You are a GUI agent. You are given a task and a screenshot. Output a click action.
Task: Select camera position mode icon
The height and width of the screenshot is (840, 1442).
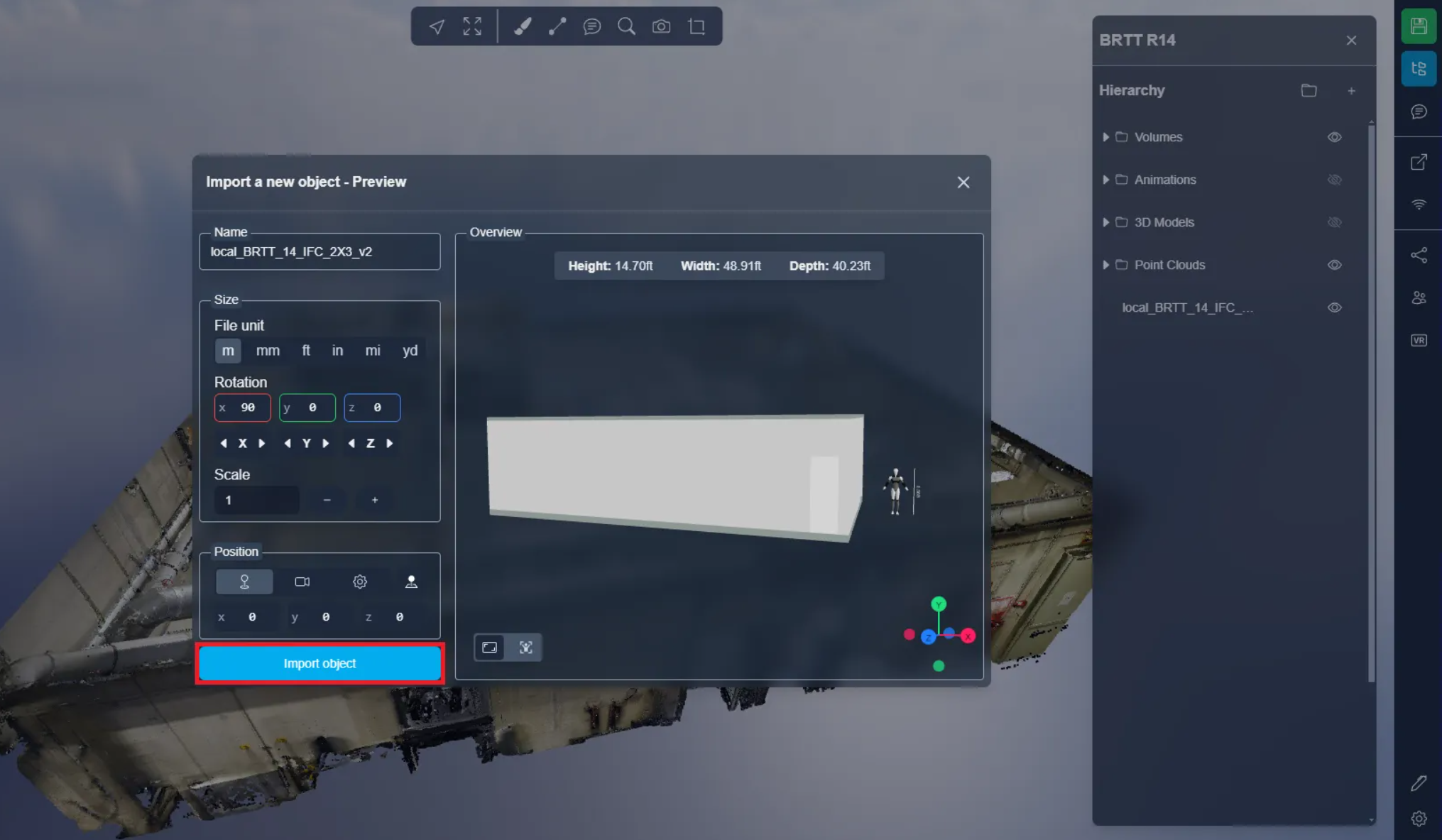click(x=302, y=582)
